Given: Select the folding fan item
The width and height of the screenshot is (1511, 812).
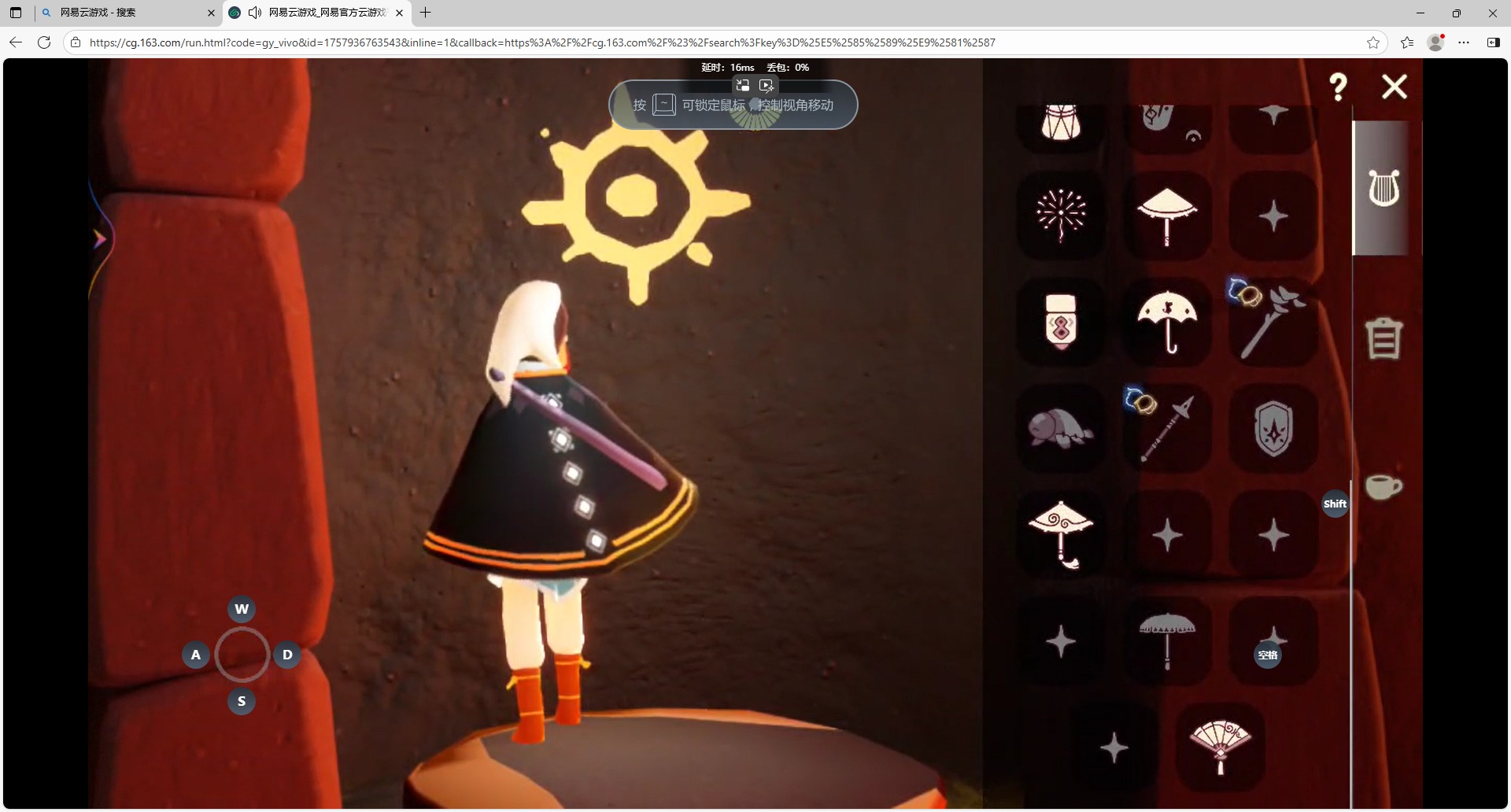Looking at the screenshot, I should tap(1220, 747).
